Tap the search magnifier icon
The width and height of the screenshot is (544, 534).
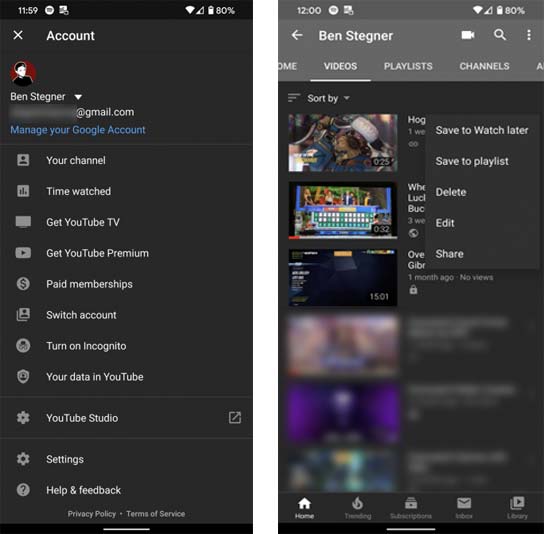pyautogui.click(x=500, y=35)
